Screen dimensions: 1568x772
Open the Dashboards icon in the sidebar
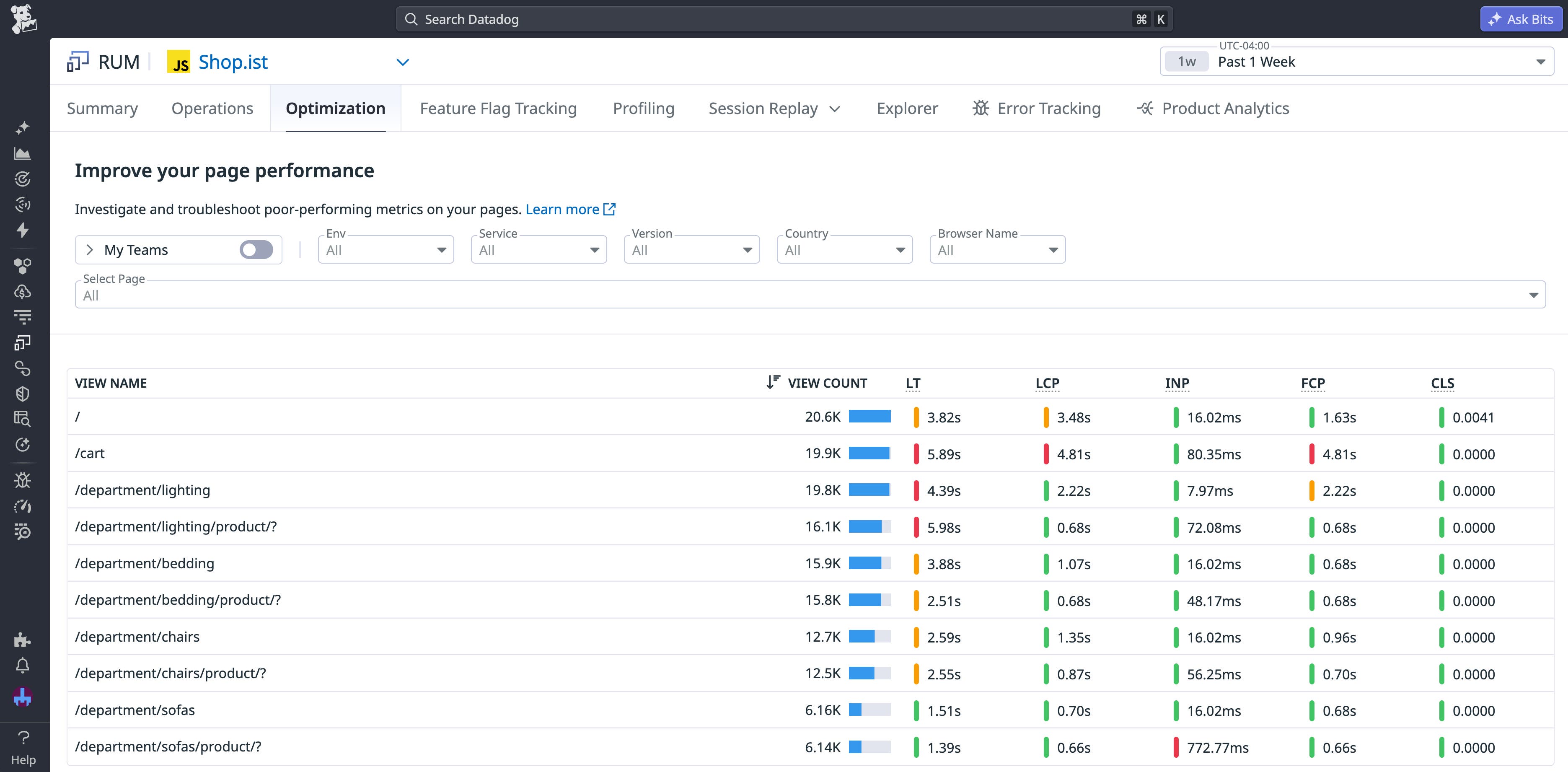23,153
